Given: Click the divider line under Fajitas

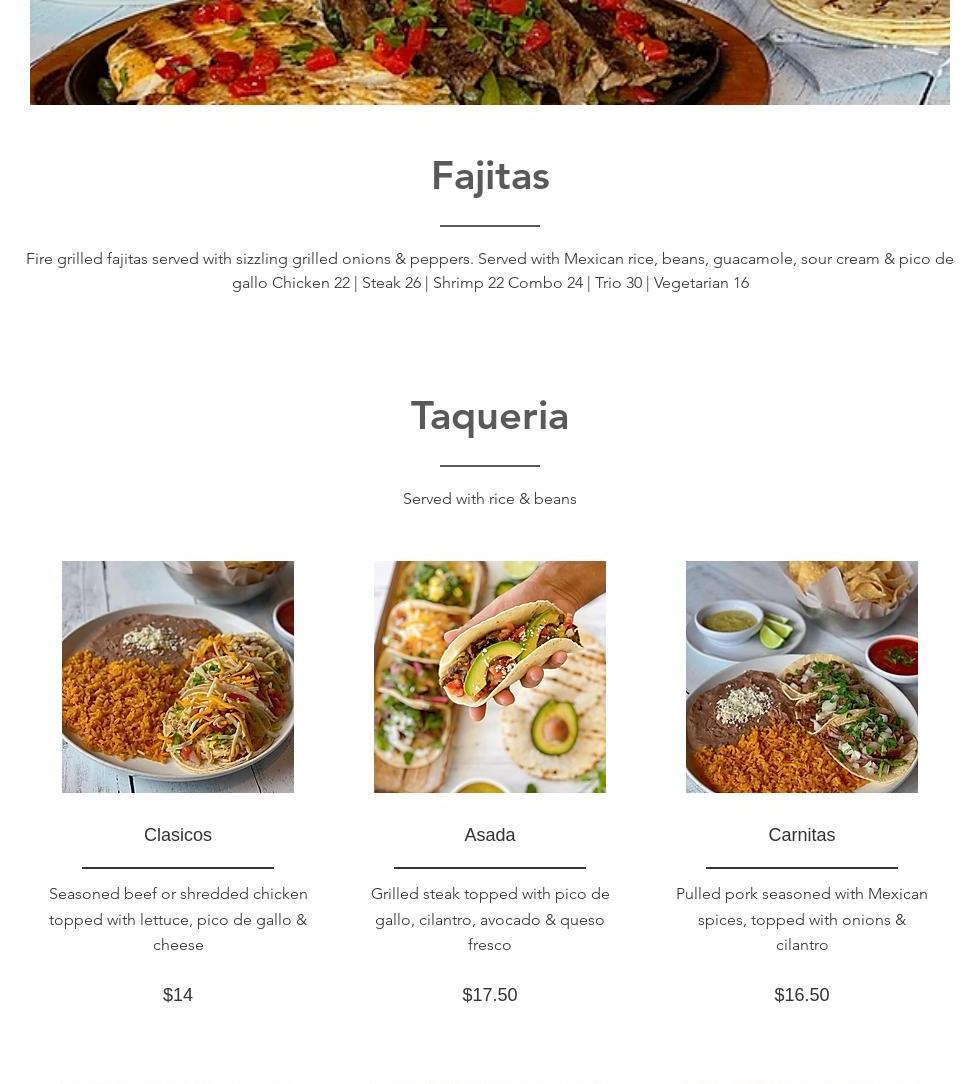Looking at the screenshot, I should [489, 225].
